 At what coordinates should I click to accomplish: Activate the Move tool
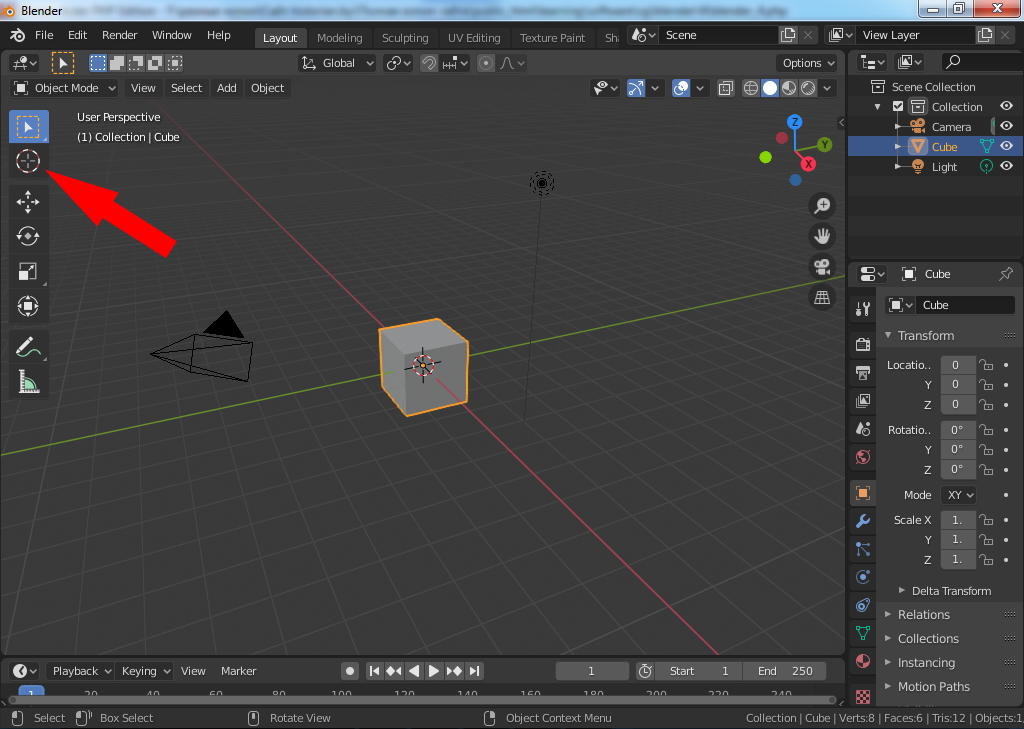28,202
